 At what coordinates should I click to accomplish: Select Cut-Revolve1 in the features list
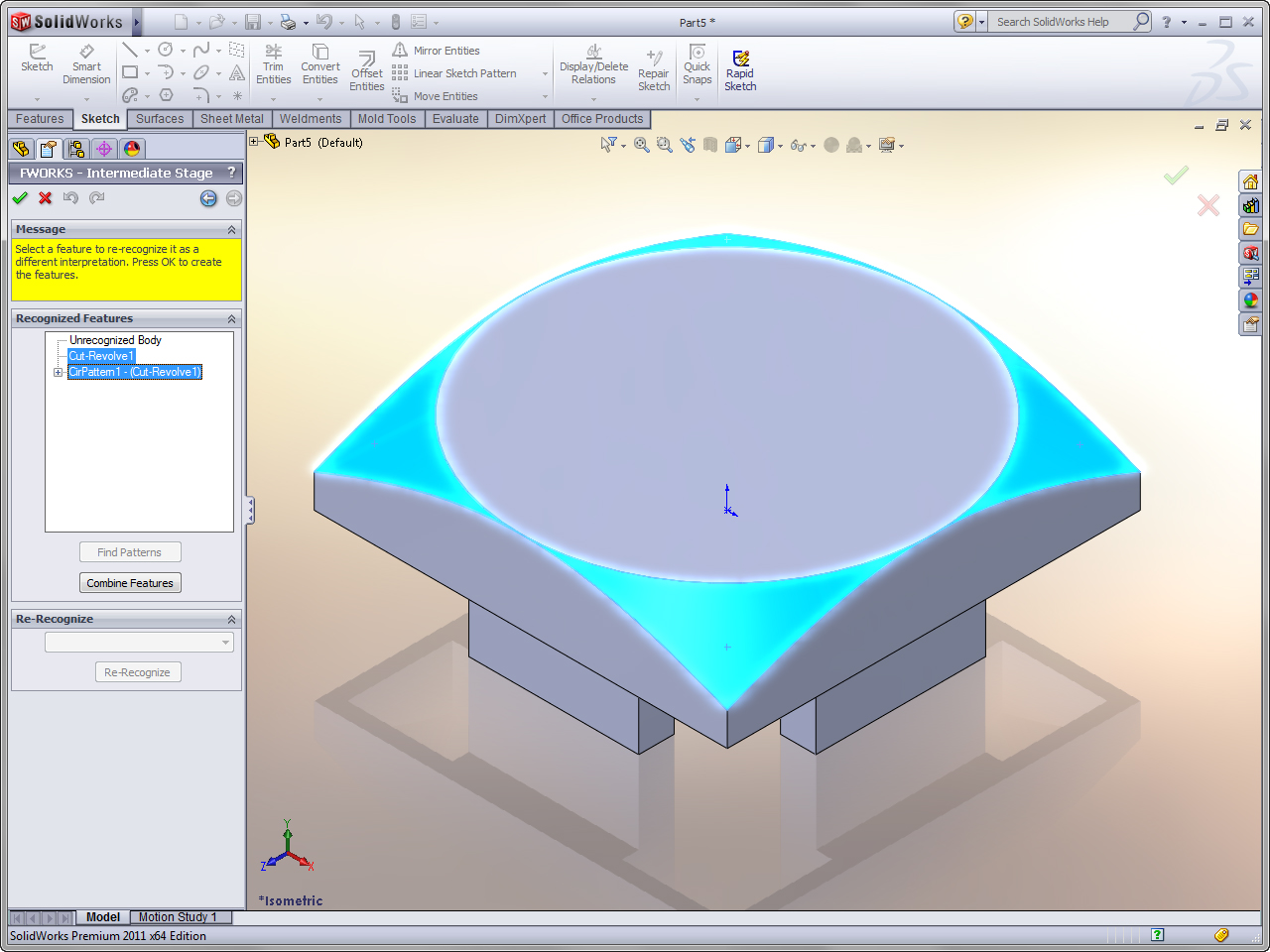click(100, 356)
